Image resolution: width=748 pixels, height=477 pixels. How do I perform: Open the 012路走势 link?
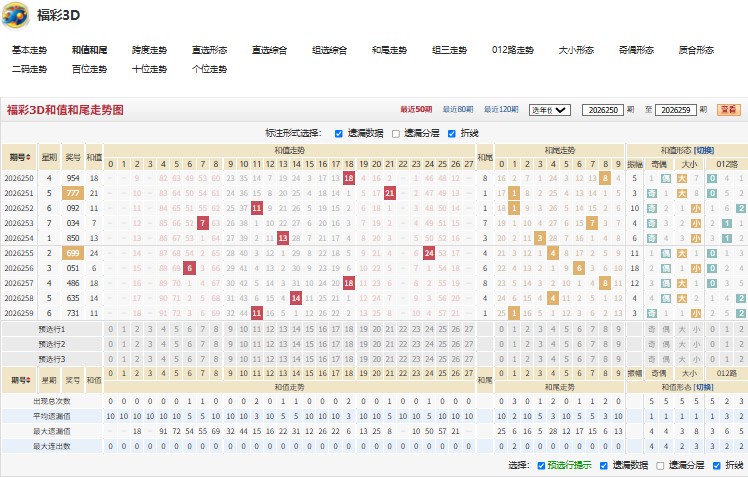(x=513, y=50)
